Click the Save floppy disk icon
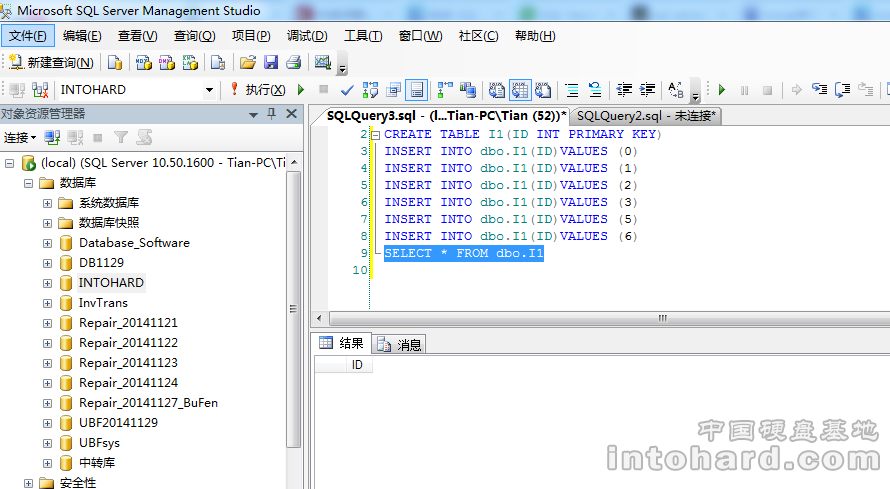 point(271,62)
